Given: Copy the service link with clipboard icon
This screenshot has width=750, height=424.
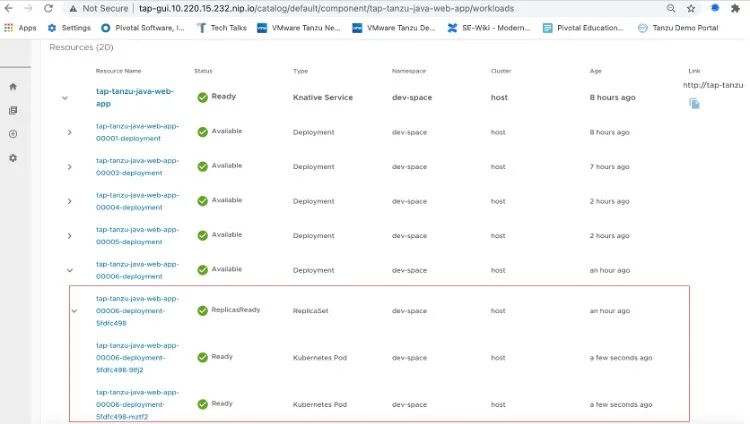Looking at the screenshot, I should tap(694, 103).
